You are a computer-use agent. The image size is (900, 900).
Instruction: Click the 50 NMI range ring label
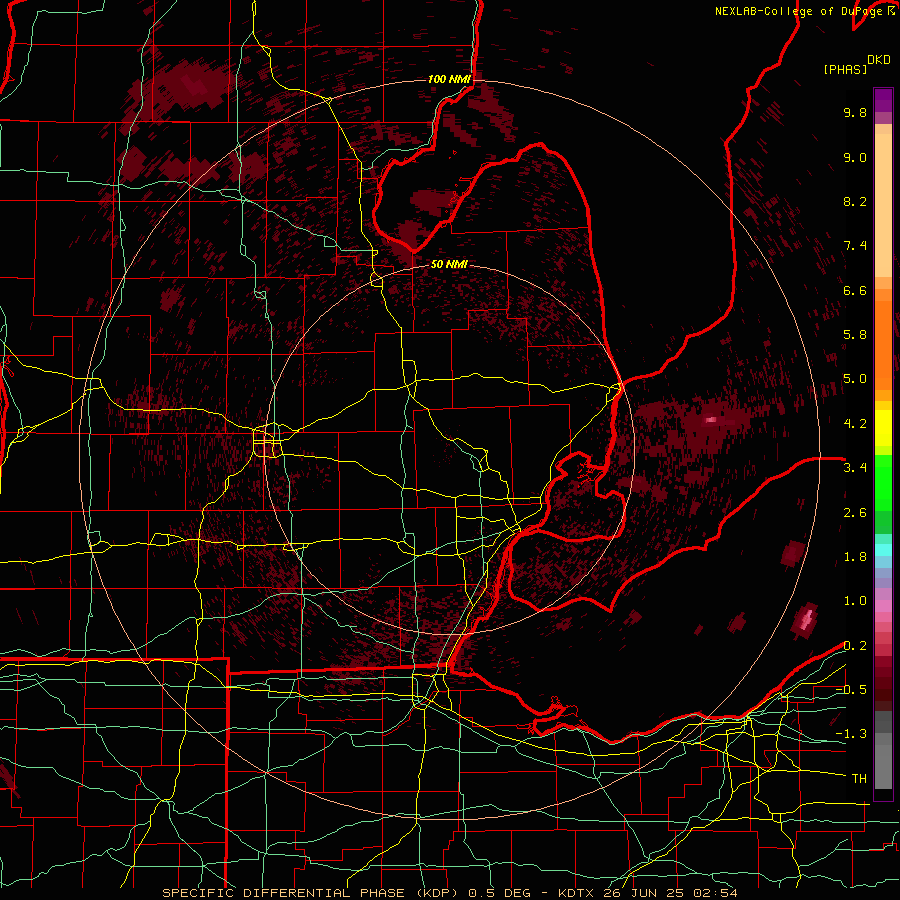(x=449, y=264)
